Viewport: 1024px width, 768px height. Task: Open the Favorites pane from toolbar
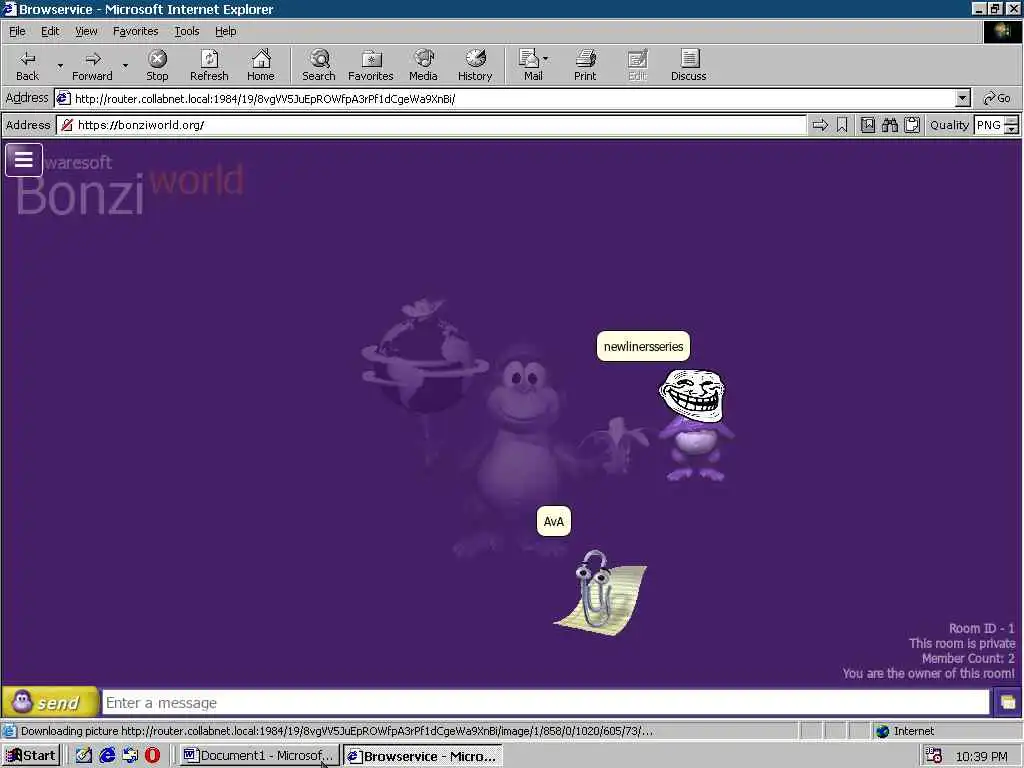click(x=370, y=65)
